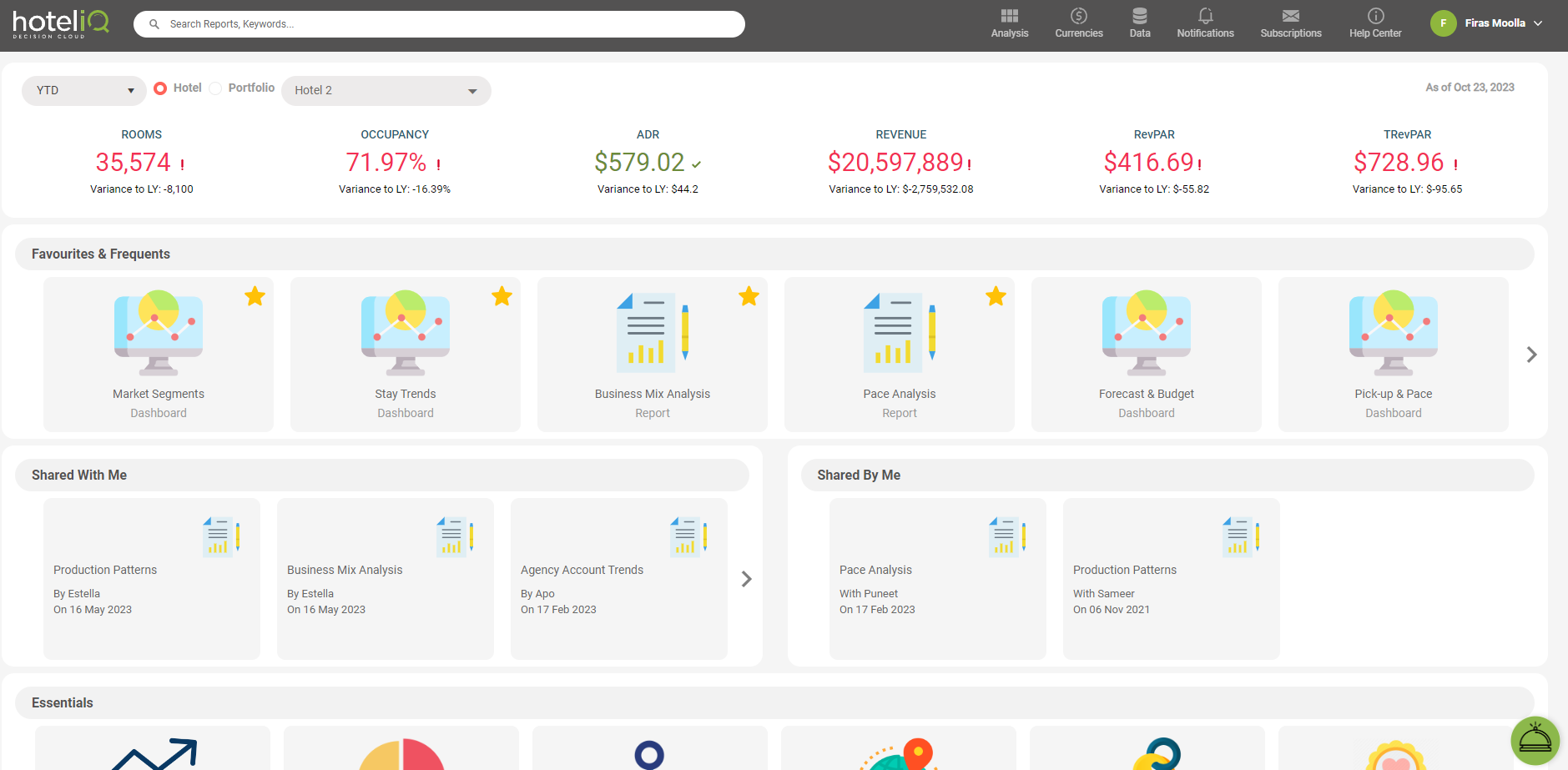The width and height of the screenshot is (1568, 770).
Task: Open Stay Trends dashboard icon
Action: tap(406, 334)
